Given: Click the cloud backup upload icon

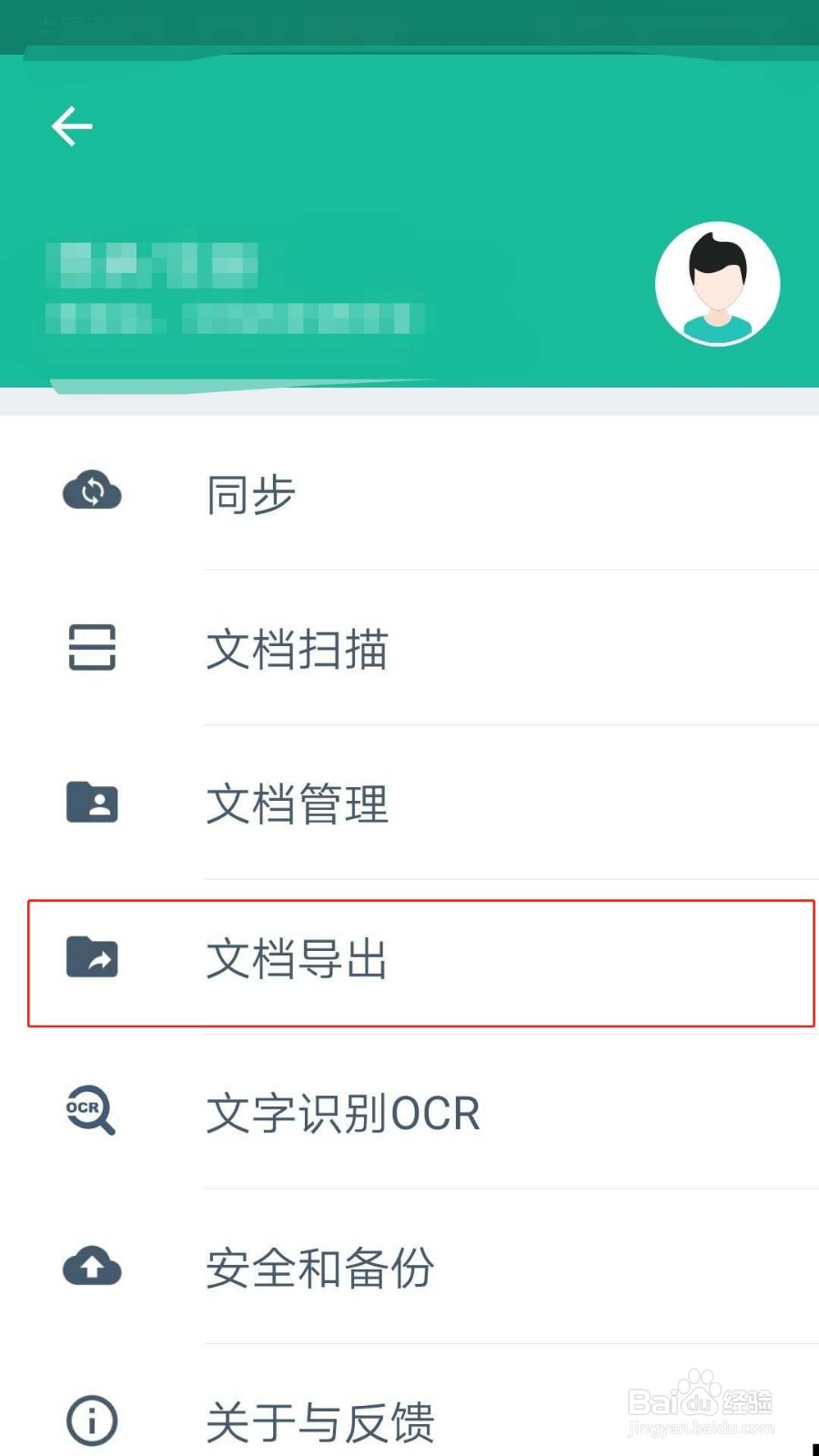Looking at the screenshot, I should (92, 1266).
